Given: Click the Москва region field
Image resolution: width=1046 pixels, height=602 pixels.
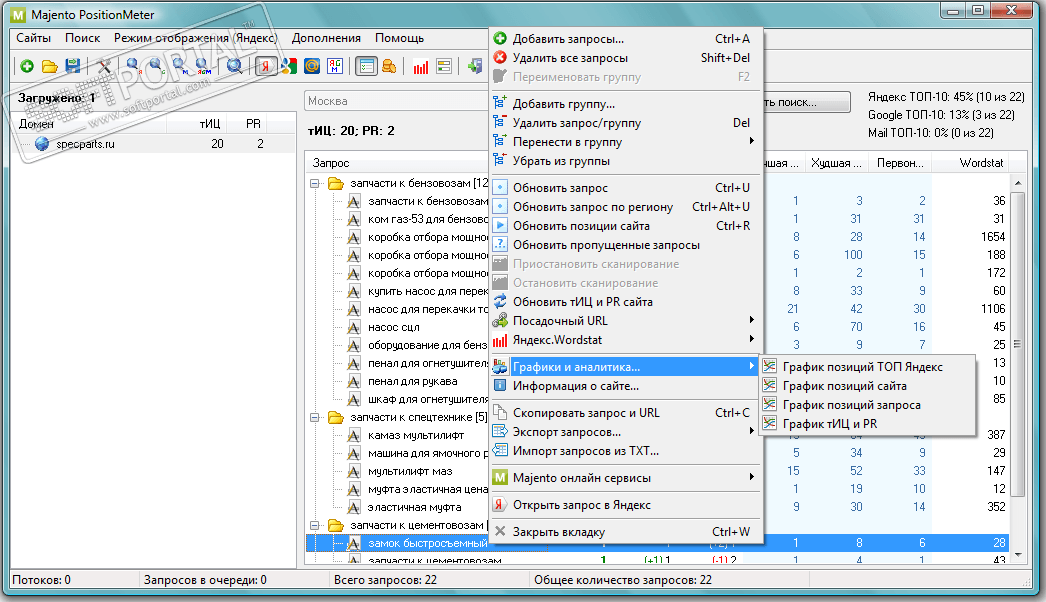Looking at the screenshot, I should 397,101.
